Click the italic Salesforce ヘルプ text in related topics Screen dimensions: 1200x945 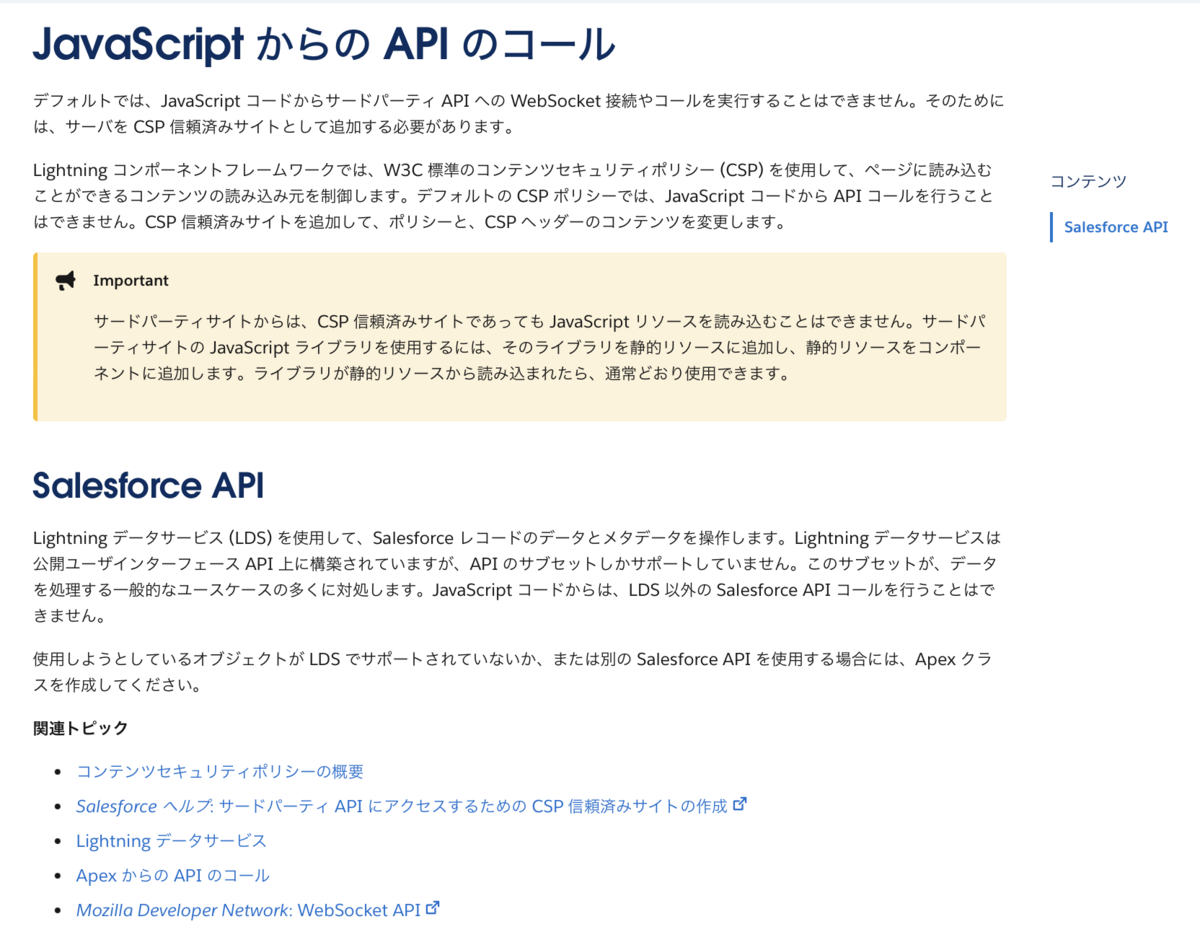114,805
